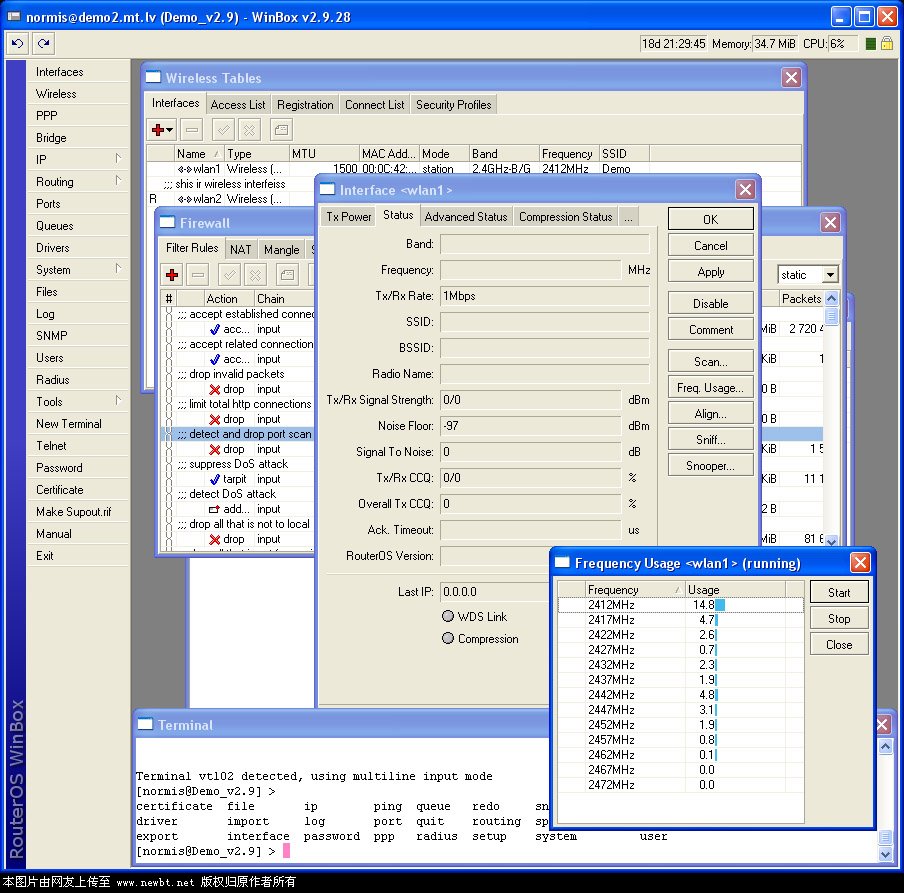
Task: Click the Apply button
Action: tap(710, 272)
